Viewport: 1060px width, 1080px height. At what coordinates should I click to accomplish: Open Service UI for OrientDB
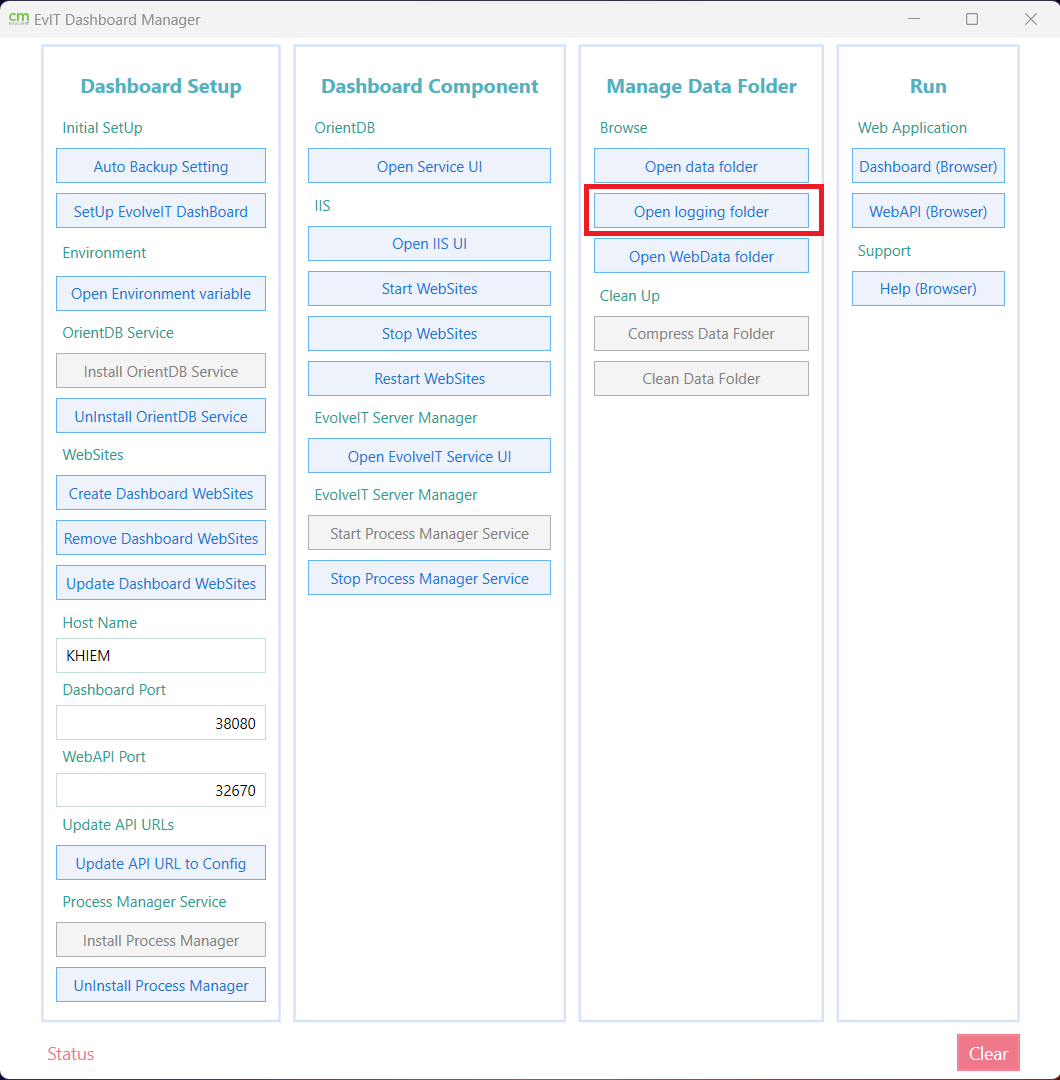click(x=429, y=166)
